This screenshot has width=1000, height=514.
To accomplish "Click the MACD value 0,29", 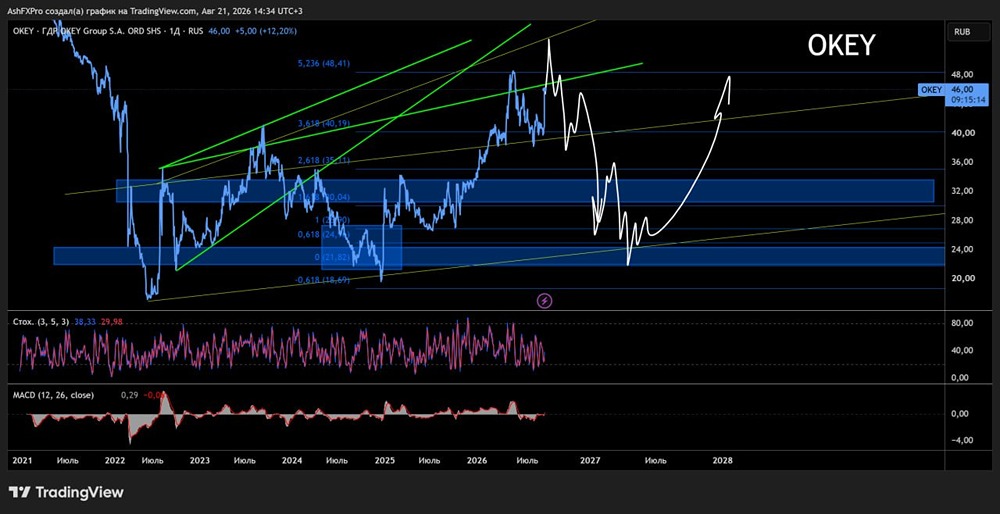I will (128, 395).
